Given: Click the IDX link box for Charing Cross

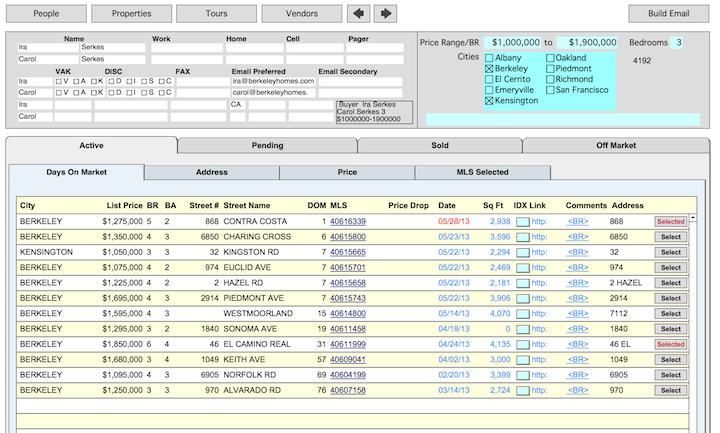Looking at the screenshot, I should click(x=522, y=237).
